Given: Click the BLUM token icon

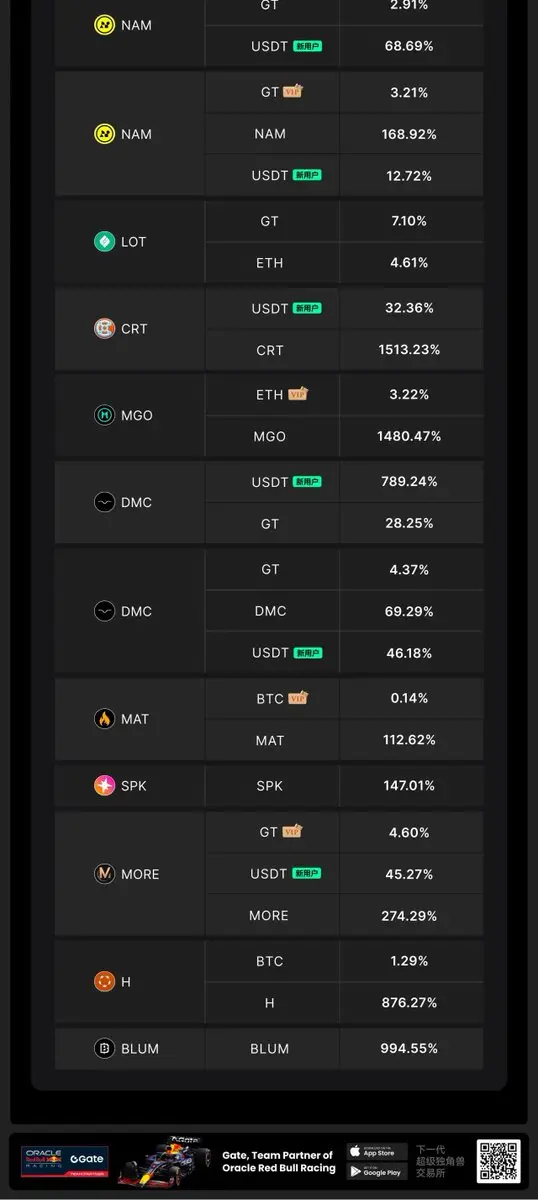Looking at the screenshot, I should tap(105, 1049).
